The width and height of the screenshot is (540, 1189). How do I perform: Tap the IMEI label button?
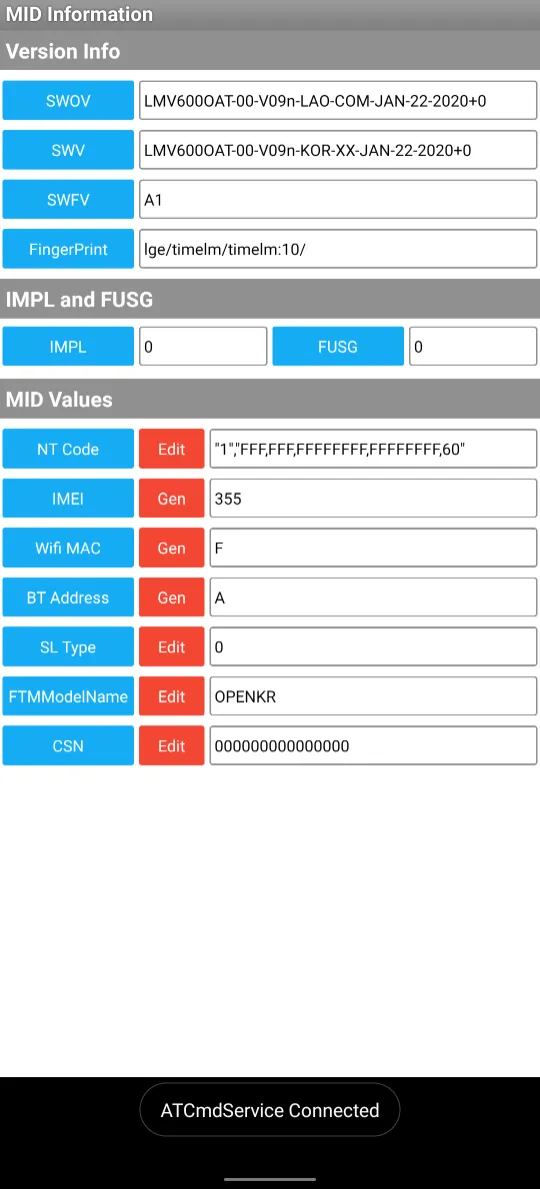(68, 498)
